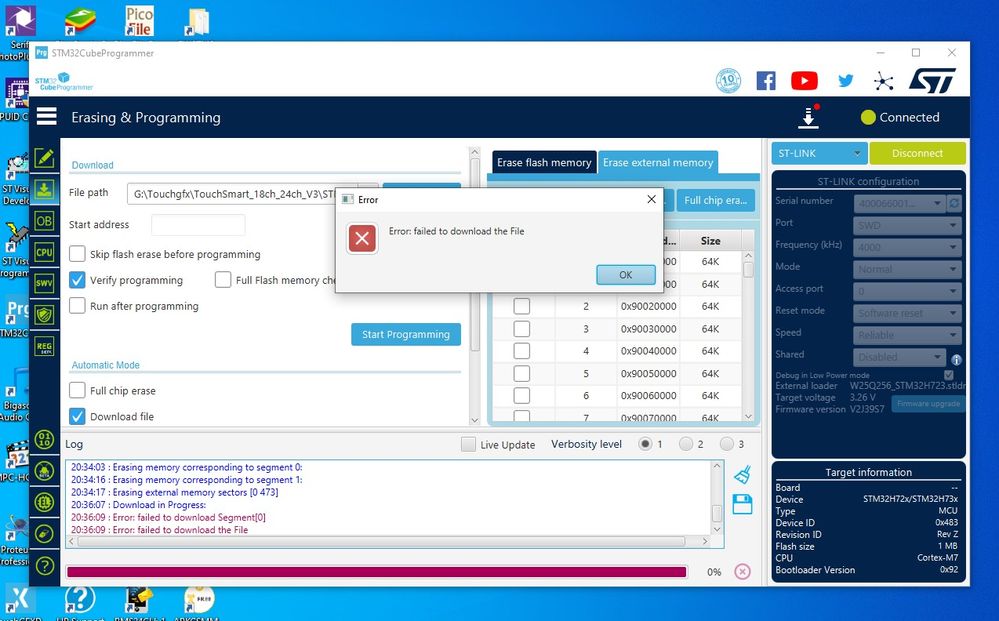Click the Start address input field
Viewport: 999px width, 621px height.
pos(198,225)
